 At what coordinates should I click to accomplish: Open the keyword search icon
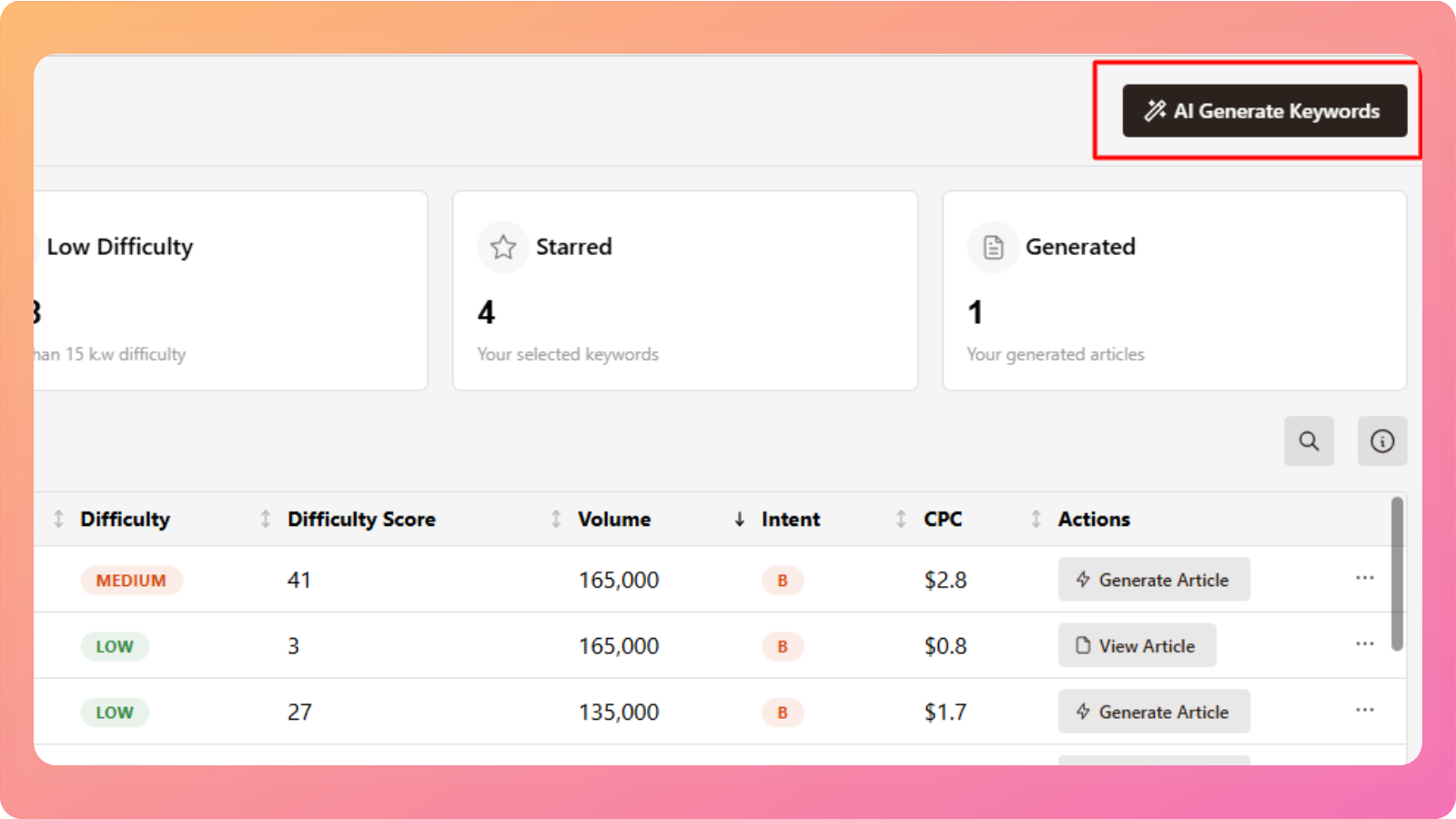click(x=1309, y=441)
